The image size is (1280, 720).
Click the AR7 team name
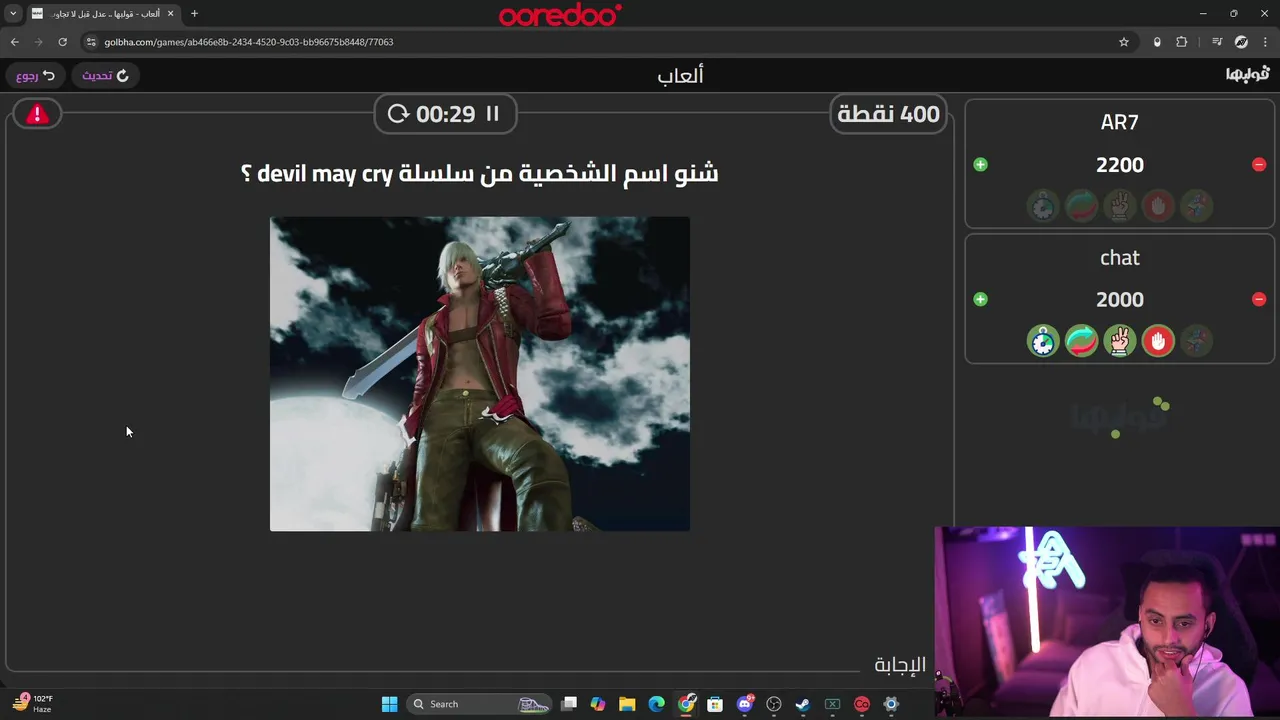[1120, 122]
